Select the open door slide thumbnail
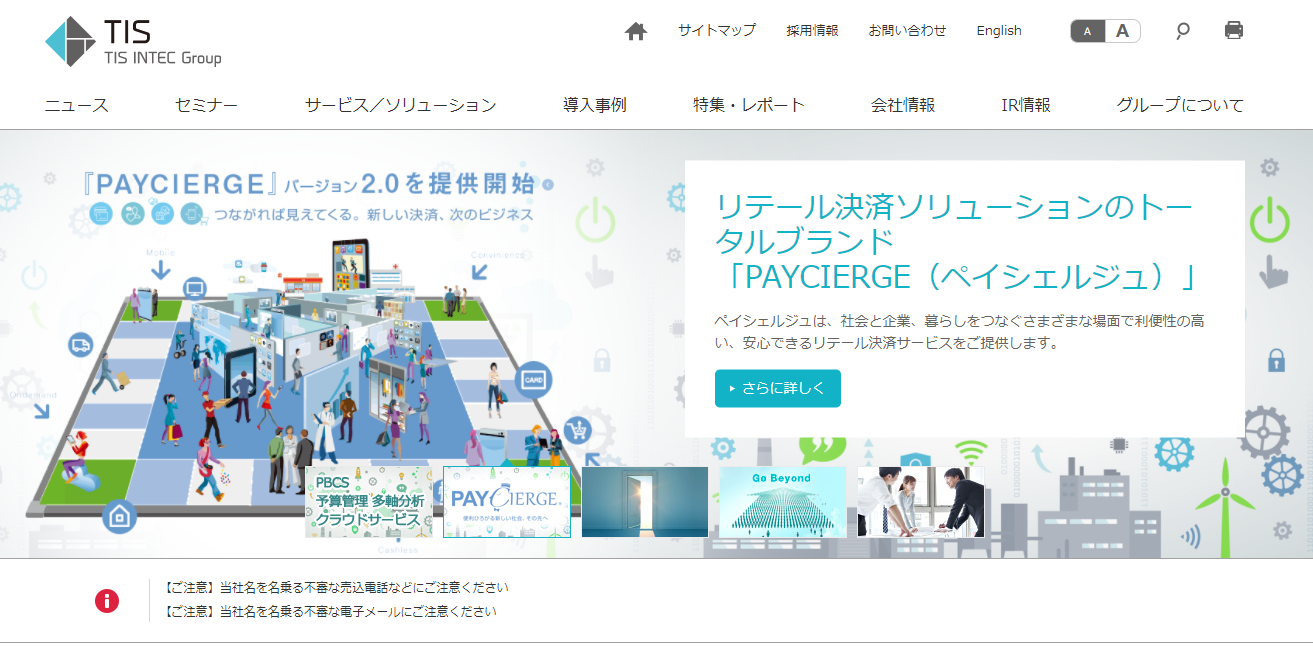1313x659 pixels. point(645,502)
